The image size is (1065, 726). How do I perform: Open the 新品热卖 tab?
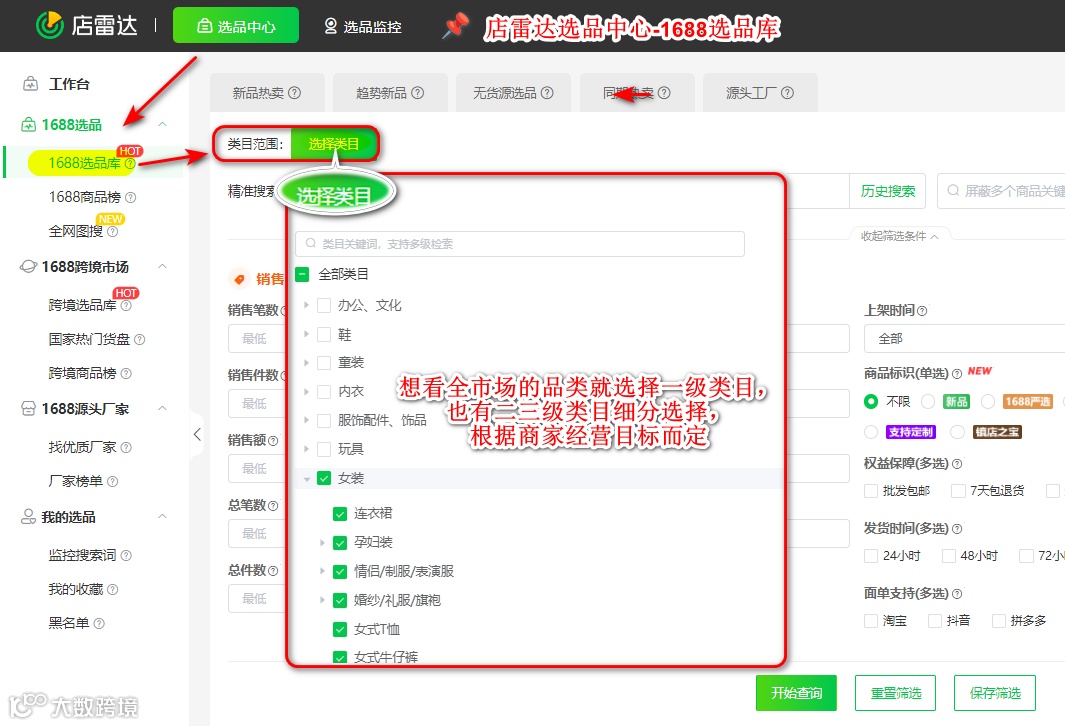(267, 93)
